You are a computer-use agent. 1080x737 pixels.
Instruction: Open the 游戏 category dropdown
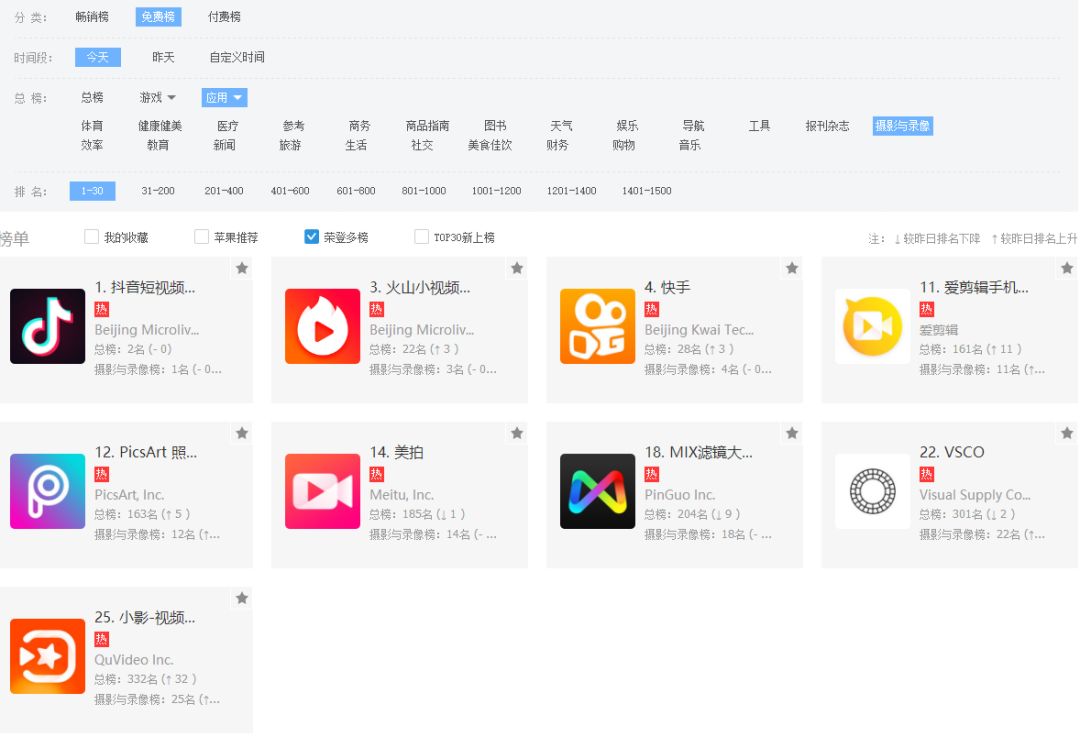click(x=155, y=97)
